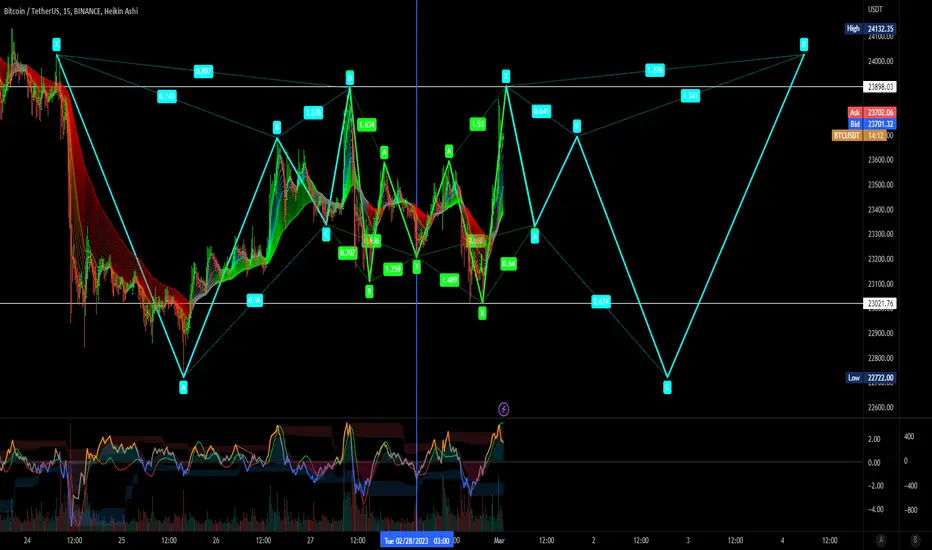Select the cyan 0.743 ratio label
932x550 pixels.
point(167,96)
